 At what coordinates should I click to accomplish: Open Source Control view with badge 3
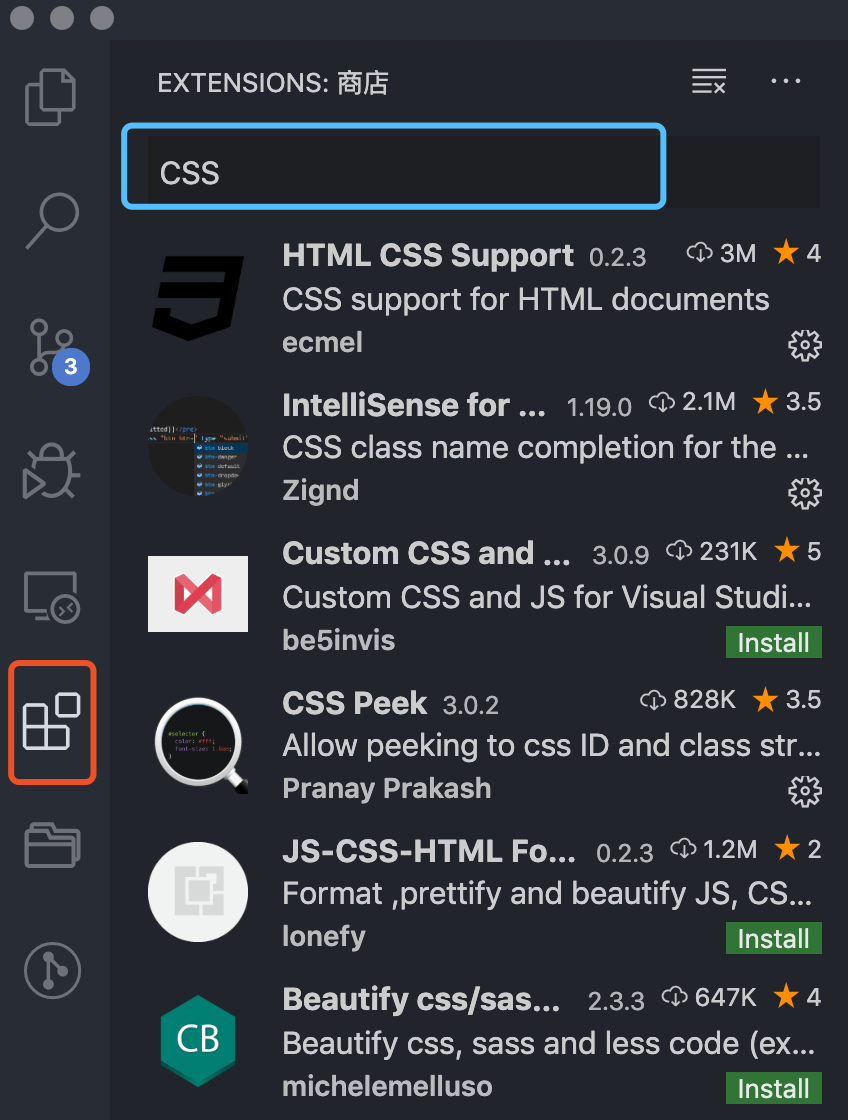click(x=52, y=348)
